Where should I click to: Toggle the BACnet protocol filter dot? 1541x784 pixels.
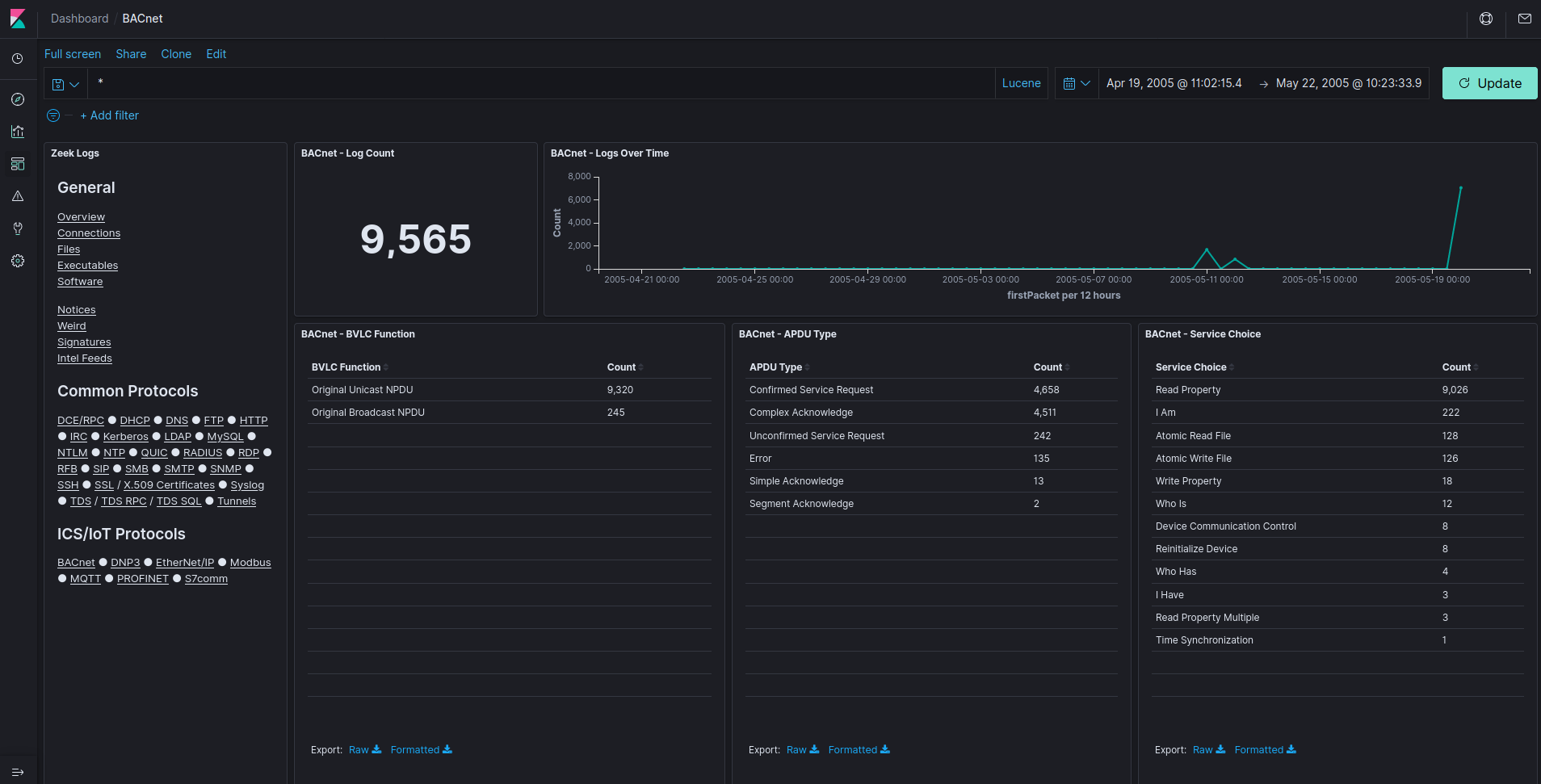(103, 562)
